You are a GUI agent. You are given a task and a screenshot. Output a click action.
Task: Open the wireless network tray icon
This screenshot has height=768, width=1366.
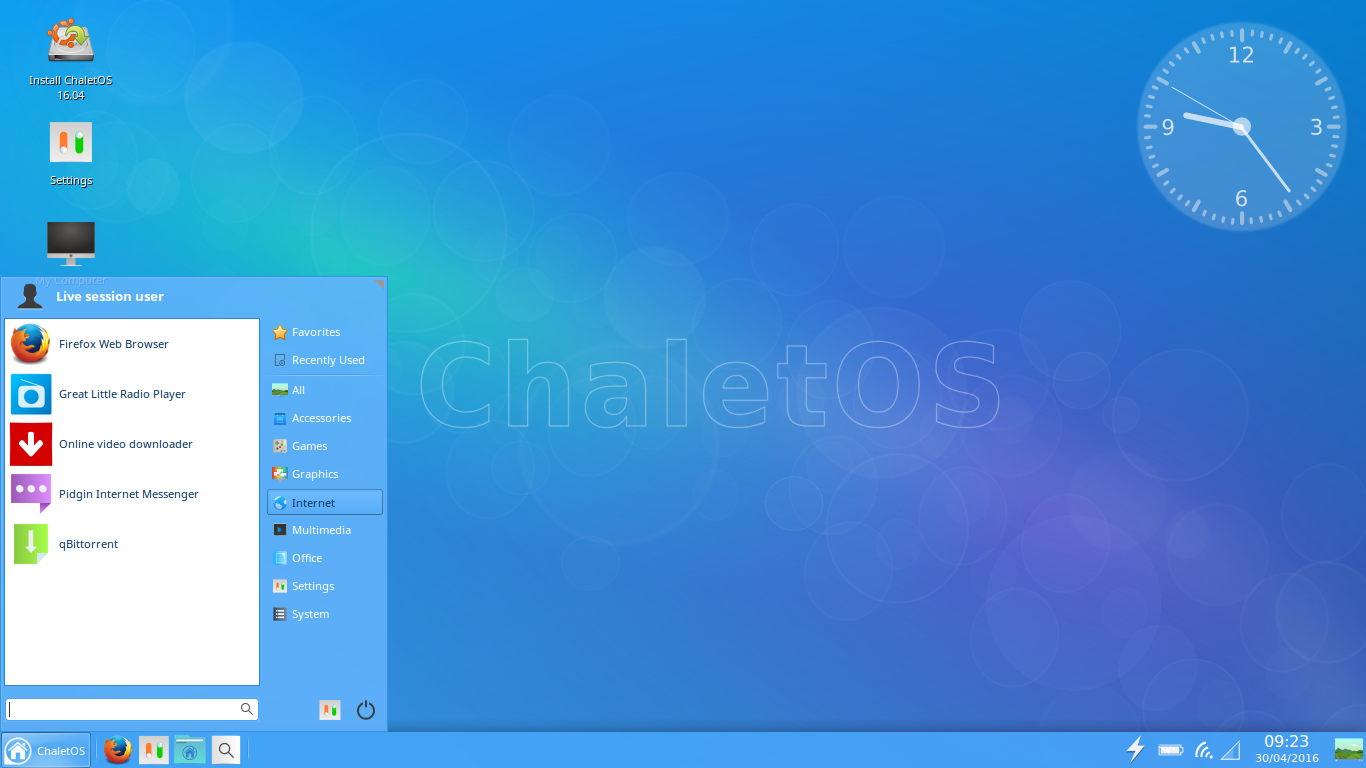[x=1204, y=750]
